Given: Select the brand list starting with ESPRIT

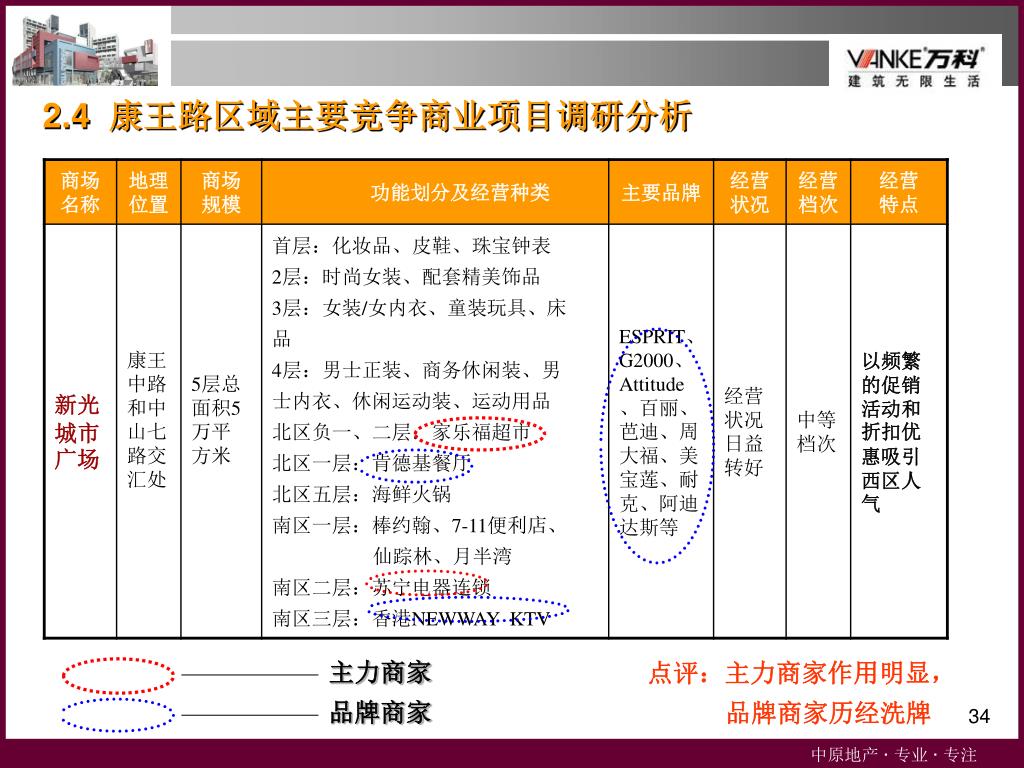Looking at the screenshot, I should point(658,432).
